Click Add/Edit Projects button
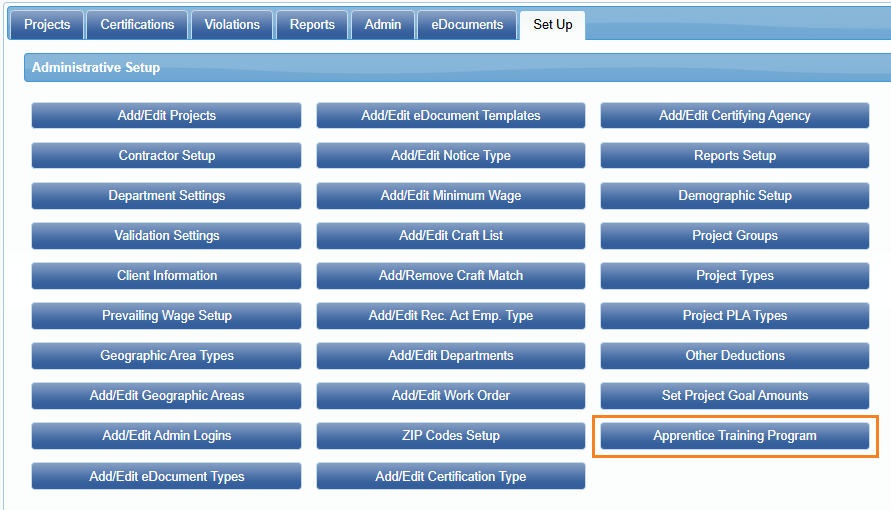The image size is (891, 510). coord(166,115)
